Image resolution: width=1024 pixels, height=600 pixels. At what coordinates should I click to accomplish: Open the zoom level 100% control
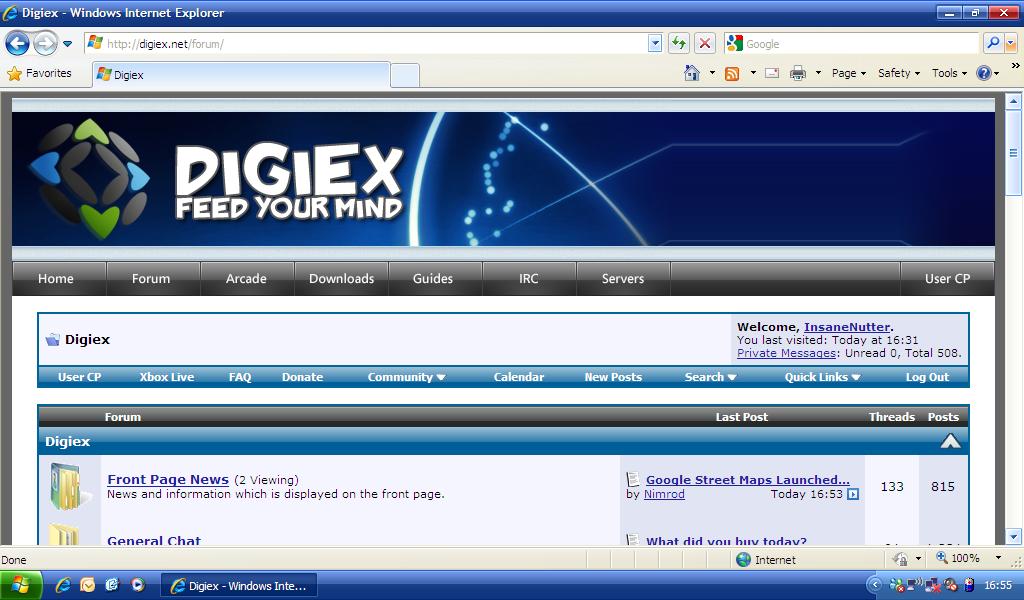(x=969, y=558)
